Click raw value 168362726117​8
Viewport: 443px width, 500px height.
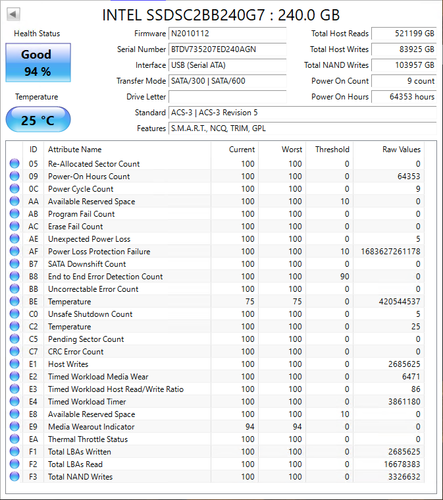[390, 251]
